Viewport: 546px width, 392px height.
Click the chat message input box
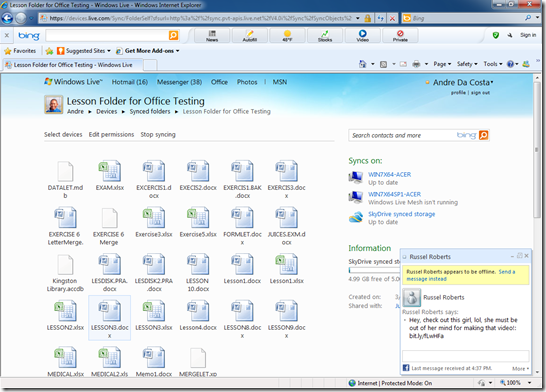click(465, 356)
